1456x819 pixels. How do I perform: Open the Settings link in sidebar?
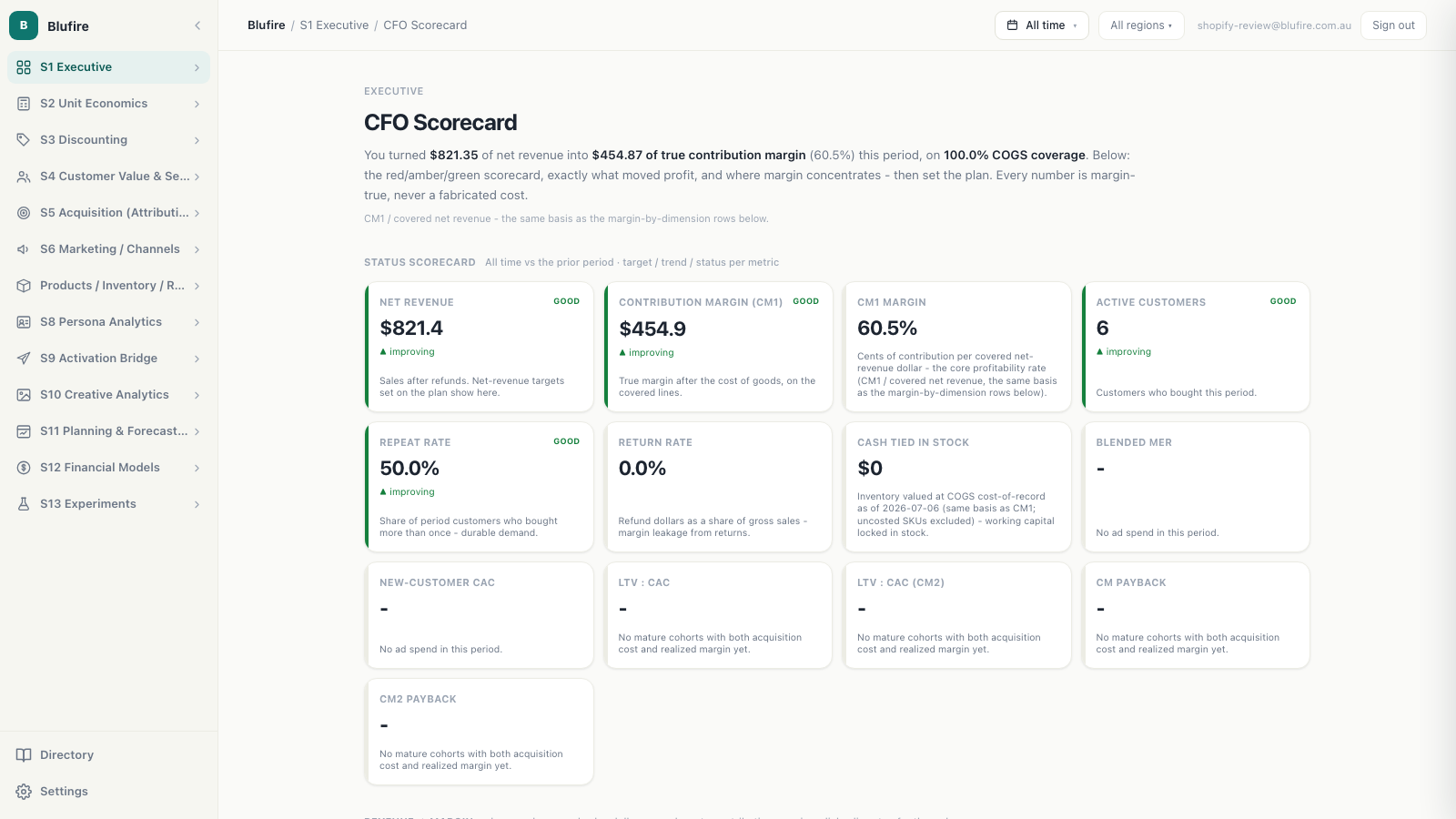108,792
